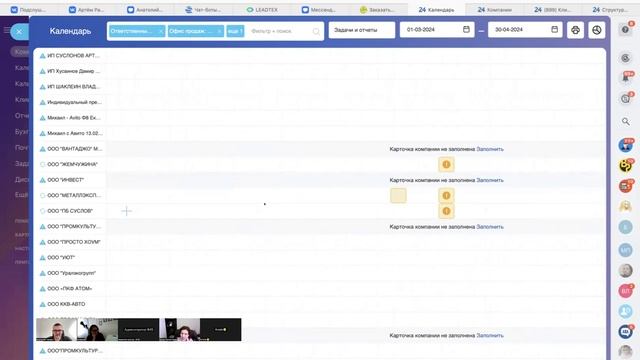The width and height of the screenshot is (640, 360).
Task: Switch to the LEADTEX browser tab
Action: [x=262, y=9]
